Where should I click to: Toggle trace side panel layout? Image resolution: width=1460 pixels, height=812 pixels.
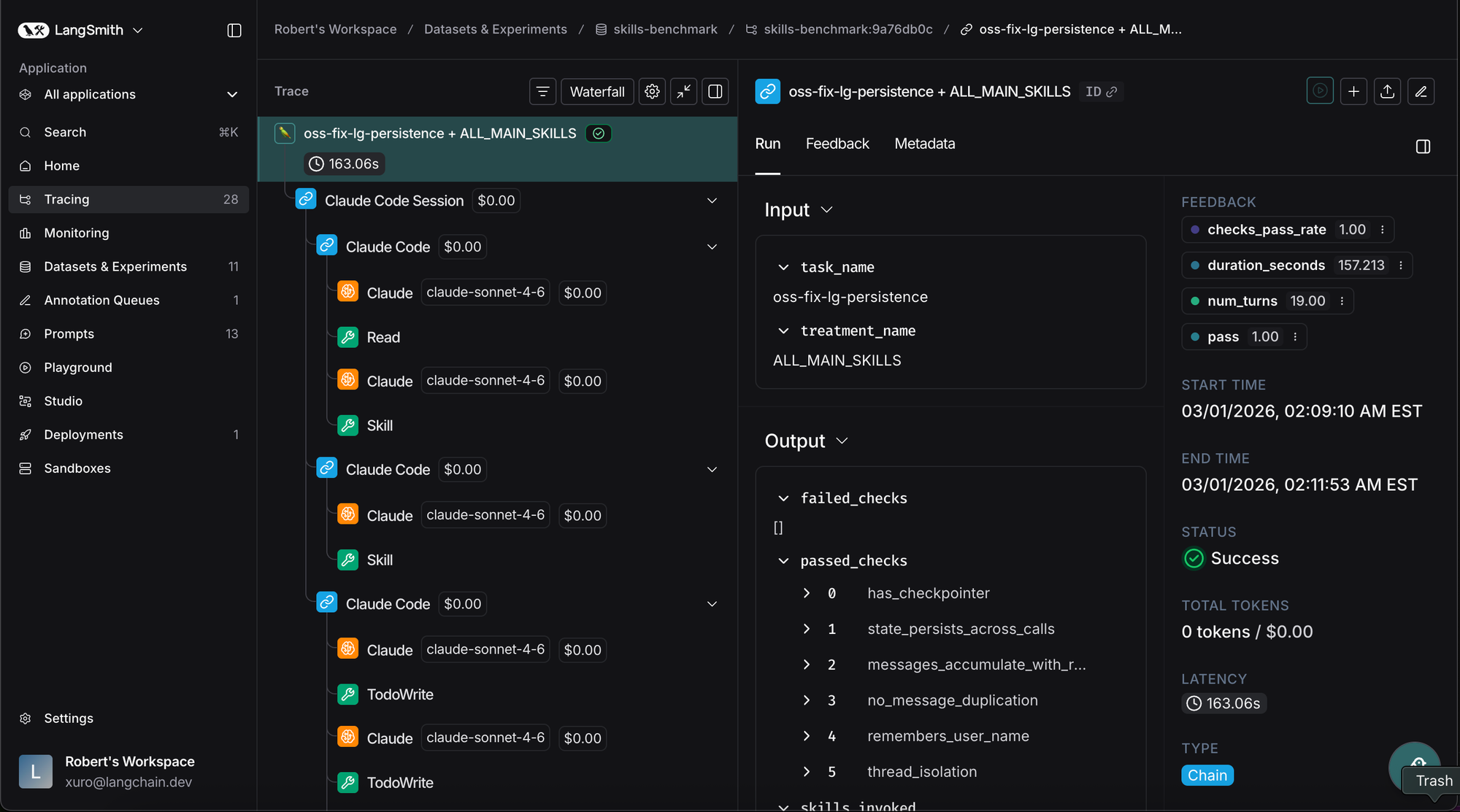pos(715,91)
